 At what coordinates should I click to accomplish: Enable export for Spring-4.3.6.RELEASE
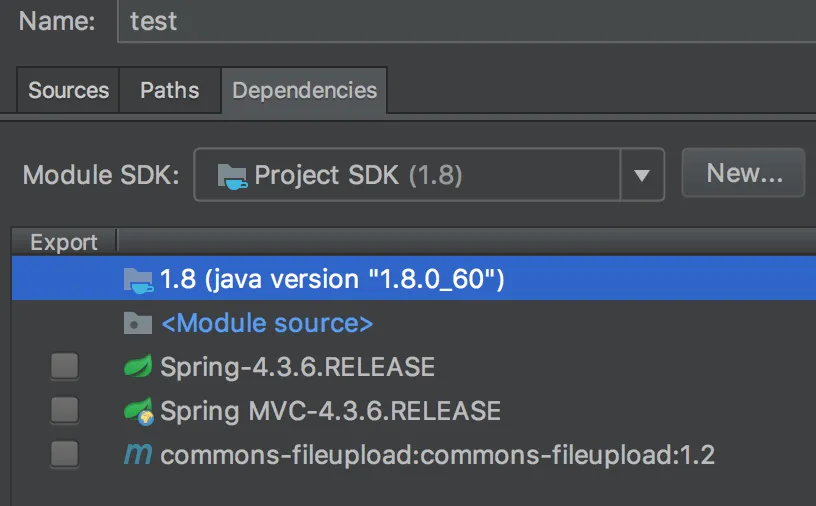click(x=65, y=367)
